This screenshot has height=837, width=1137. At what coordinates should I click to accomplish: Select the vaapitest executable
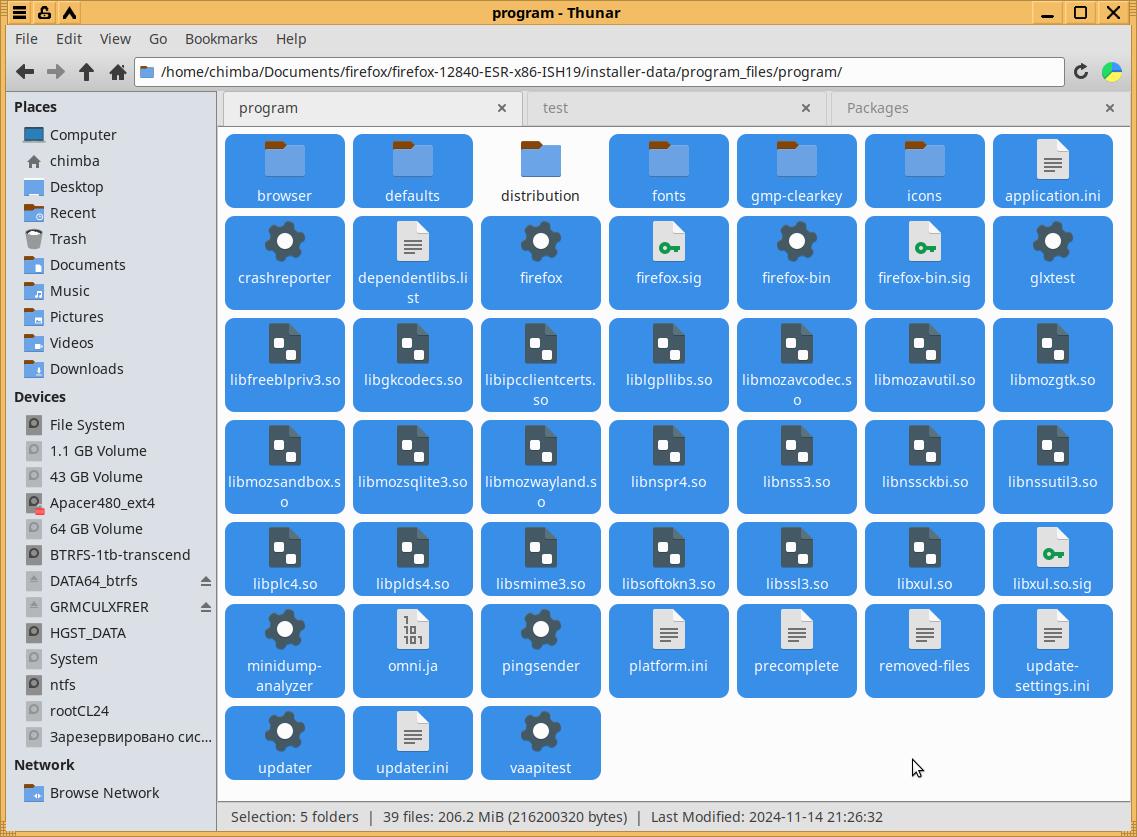click(x=540, y=743)
